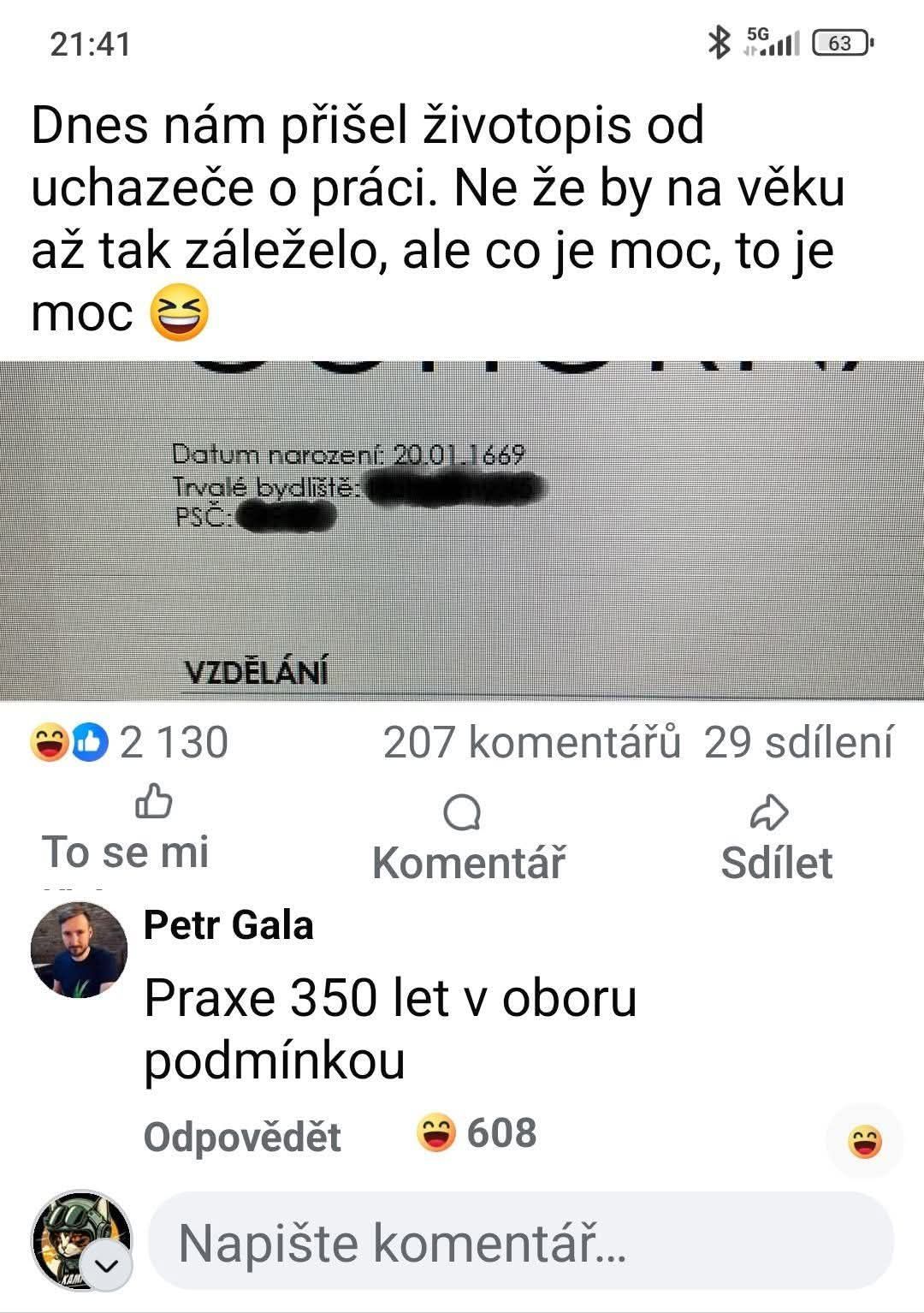
Task: Open reactions count 2 130
Action: [174, 742]
